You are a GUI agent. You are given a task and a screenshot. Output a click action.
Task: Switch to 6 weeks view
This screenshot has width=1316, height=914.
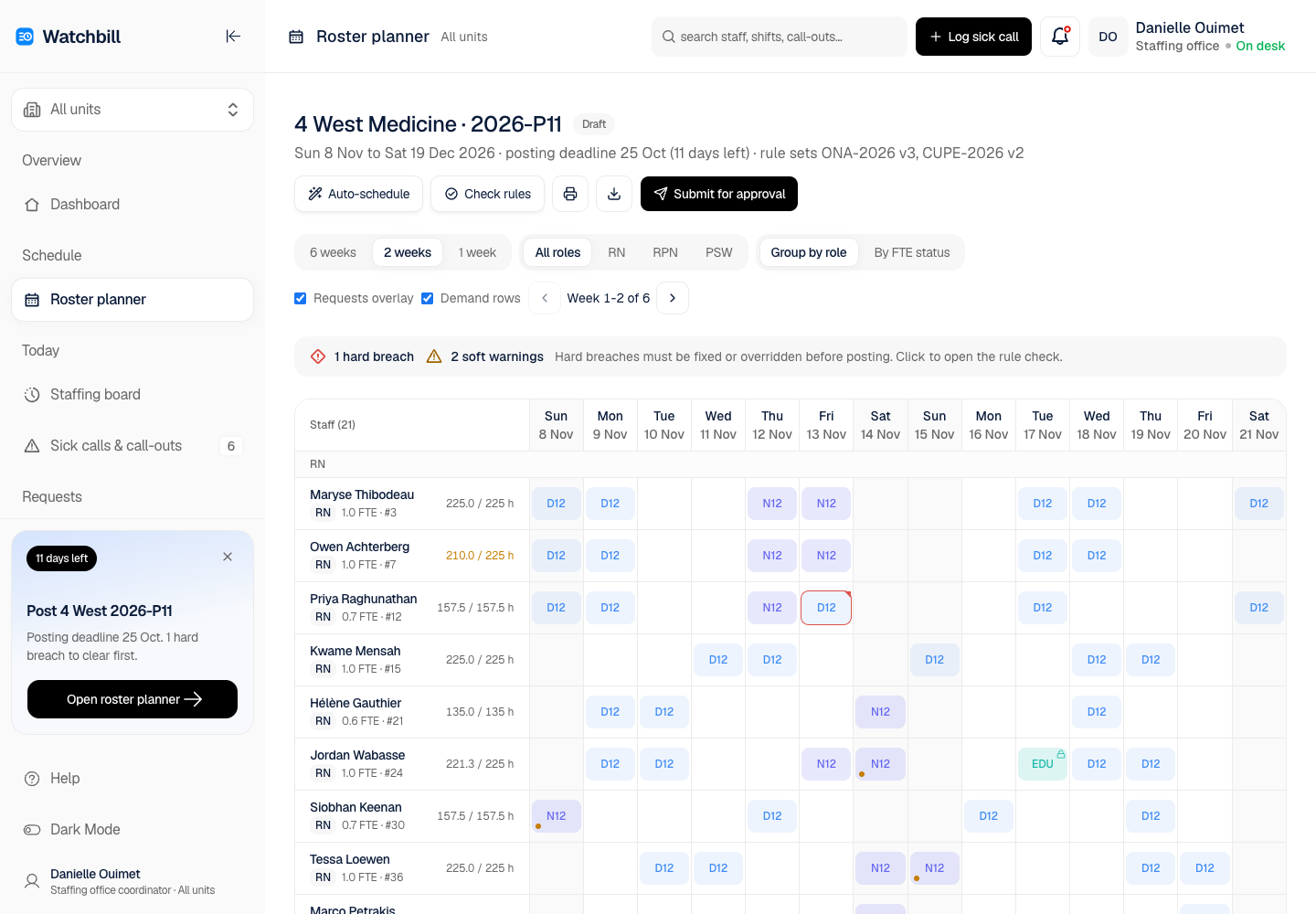coord(333,252)
